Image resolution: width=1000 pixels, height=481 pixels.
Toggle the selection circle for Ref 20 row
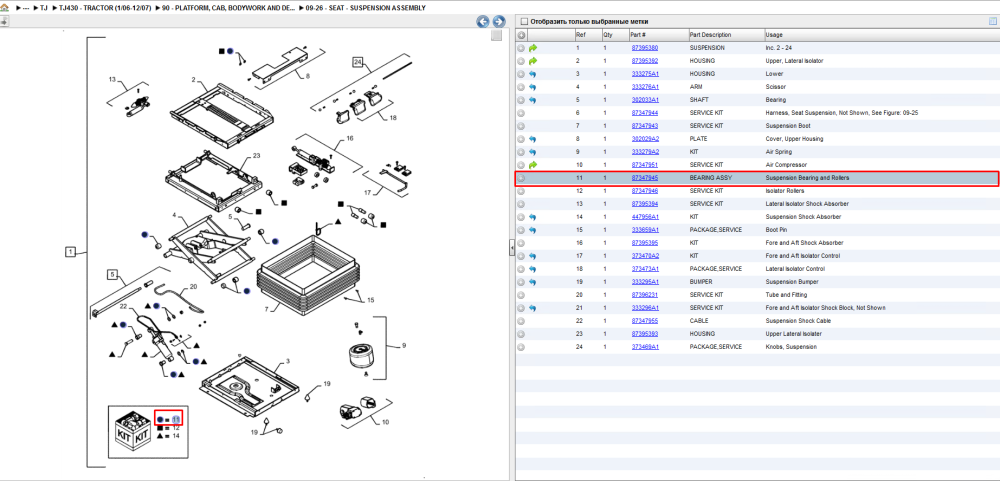point(521,295)
